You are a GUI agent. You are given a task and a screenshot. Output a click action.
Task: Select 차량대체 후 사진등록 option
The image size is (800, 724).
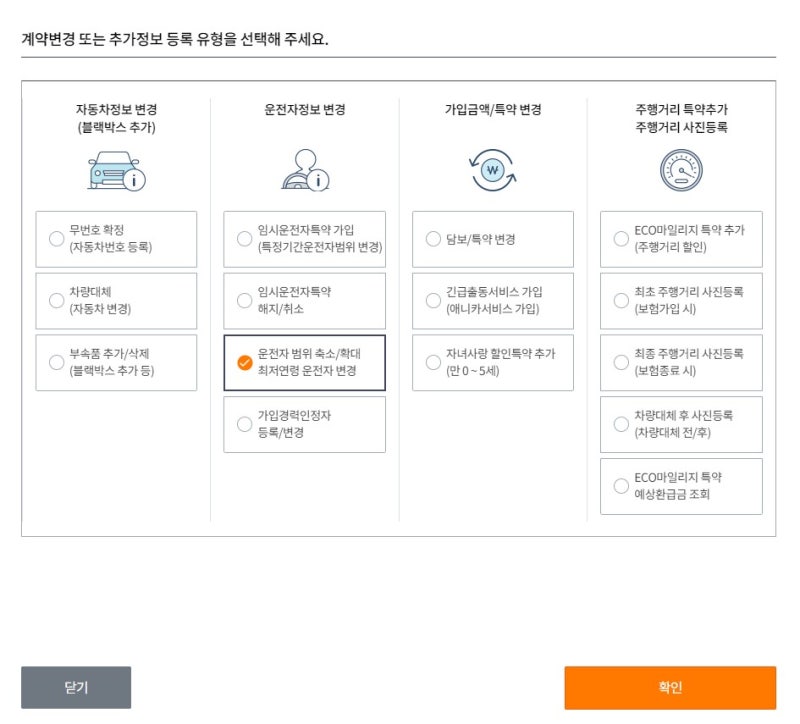pyautogui.click(x=681, y=424)
